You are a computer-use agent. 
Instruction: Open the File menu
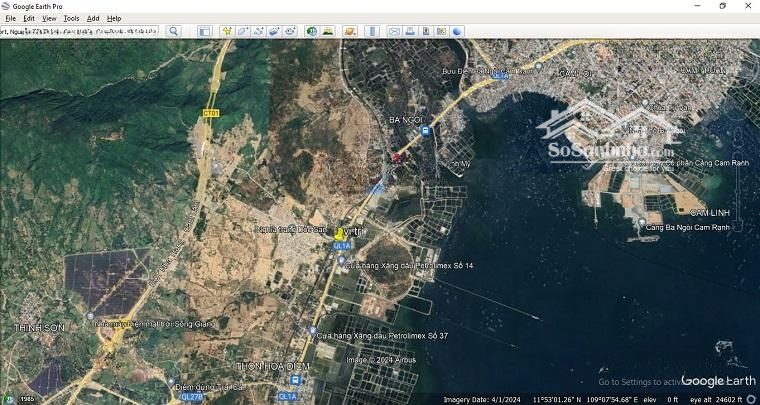(x=11, y=18)
